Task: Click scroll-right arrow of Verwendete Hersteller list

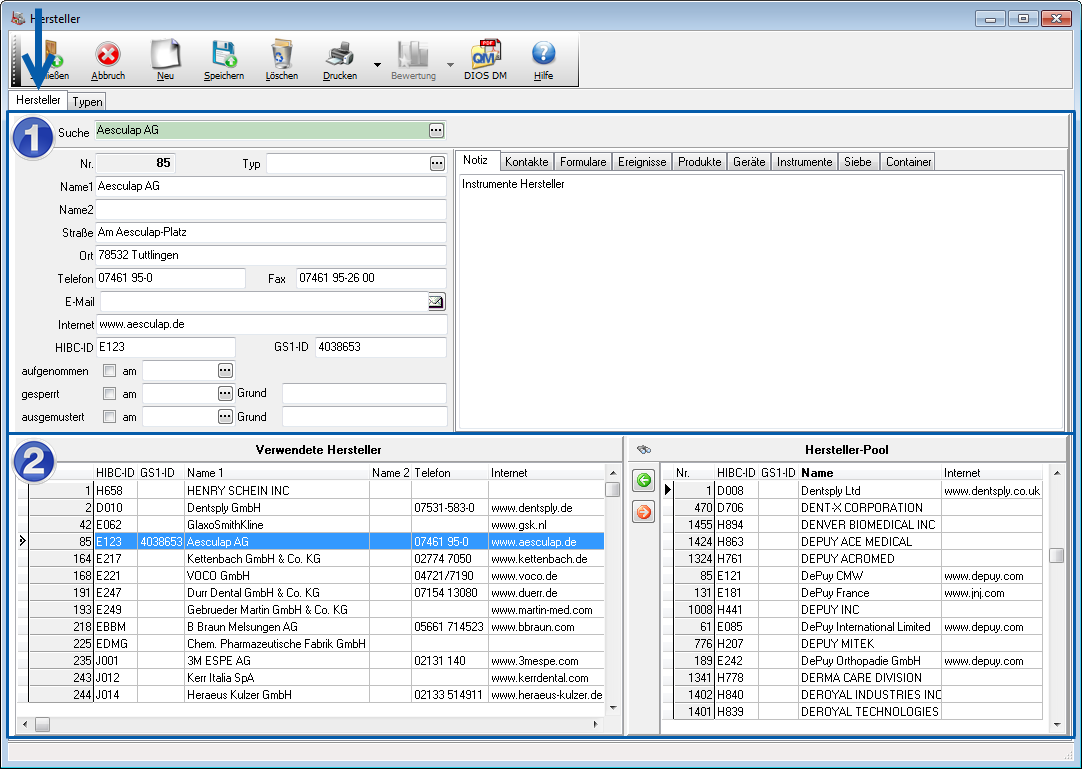Action: pyautogui.click(x=596, y=724)
